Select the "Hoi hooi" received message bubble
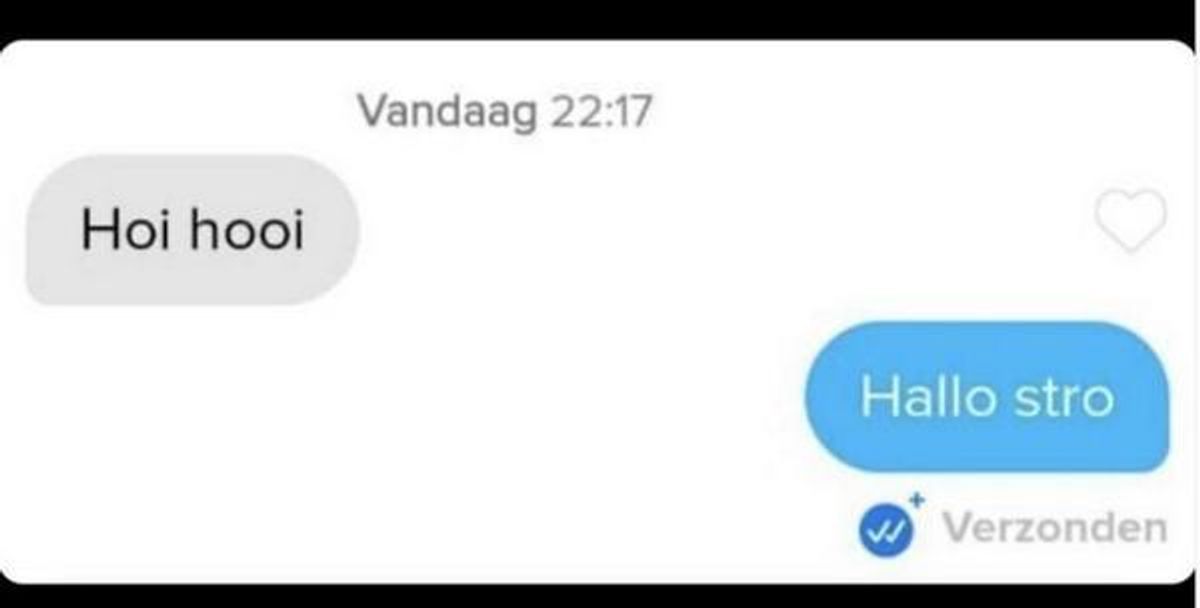This screenshot has height=608, width=1200. [x=192, y=230]
